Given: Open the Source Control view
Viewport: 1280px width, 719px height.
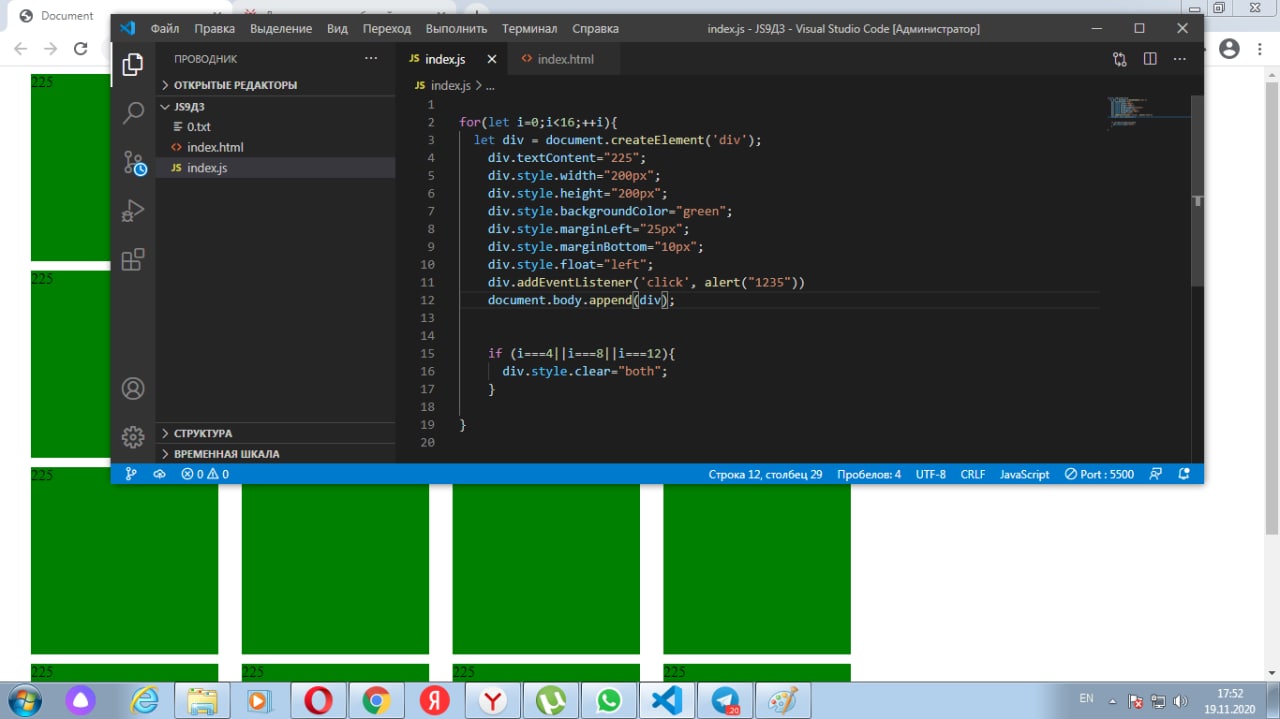Looking at the screenshot, I should 133,162.
